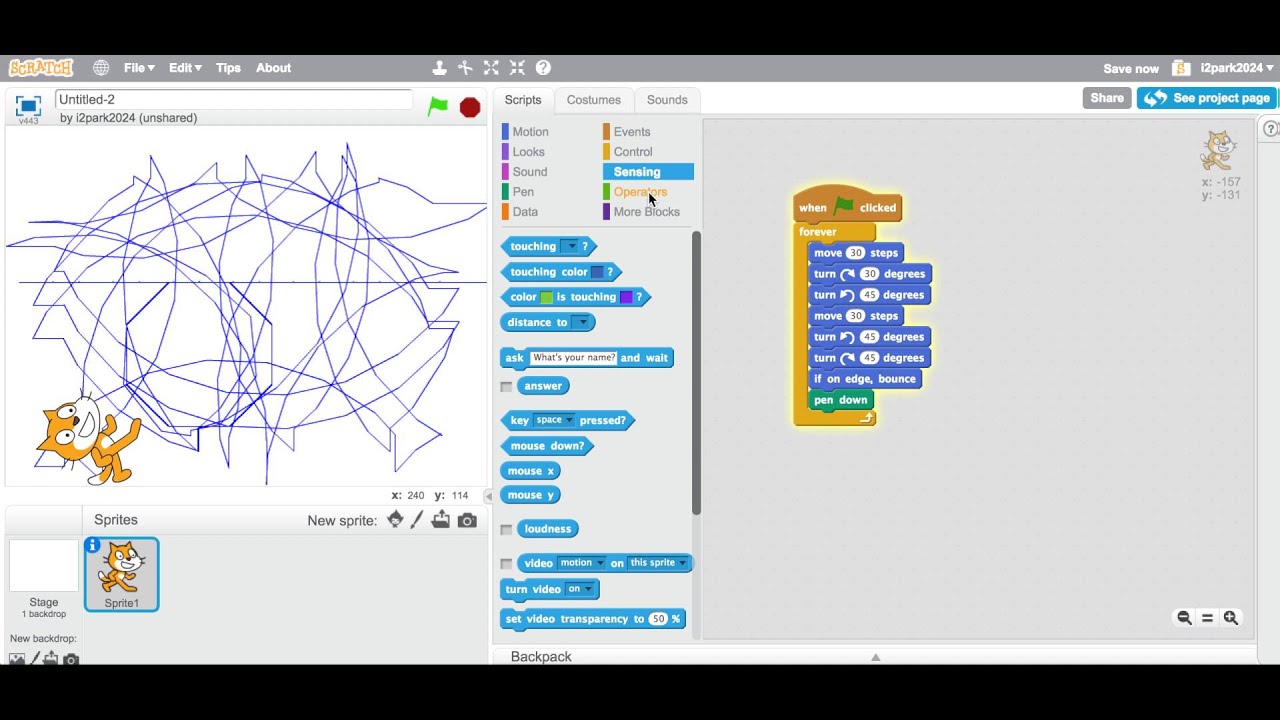
Task: Choose new sprite from library
Action: pos(395,520)
